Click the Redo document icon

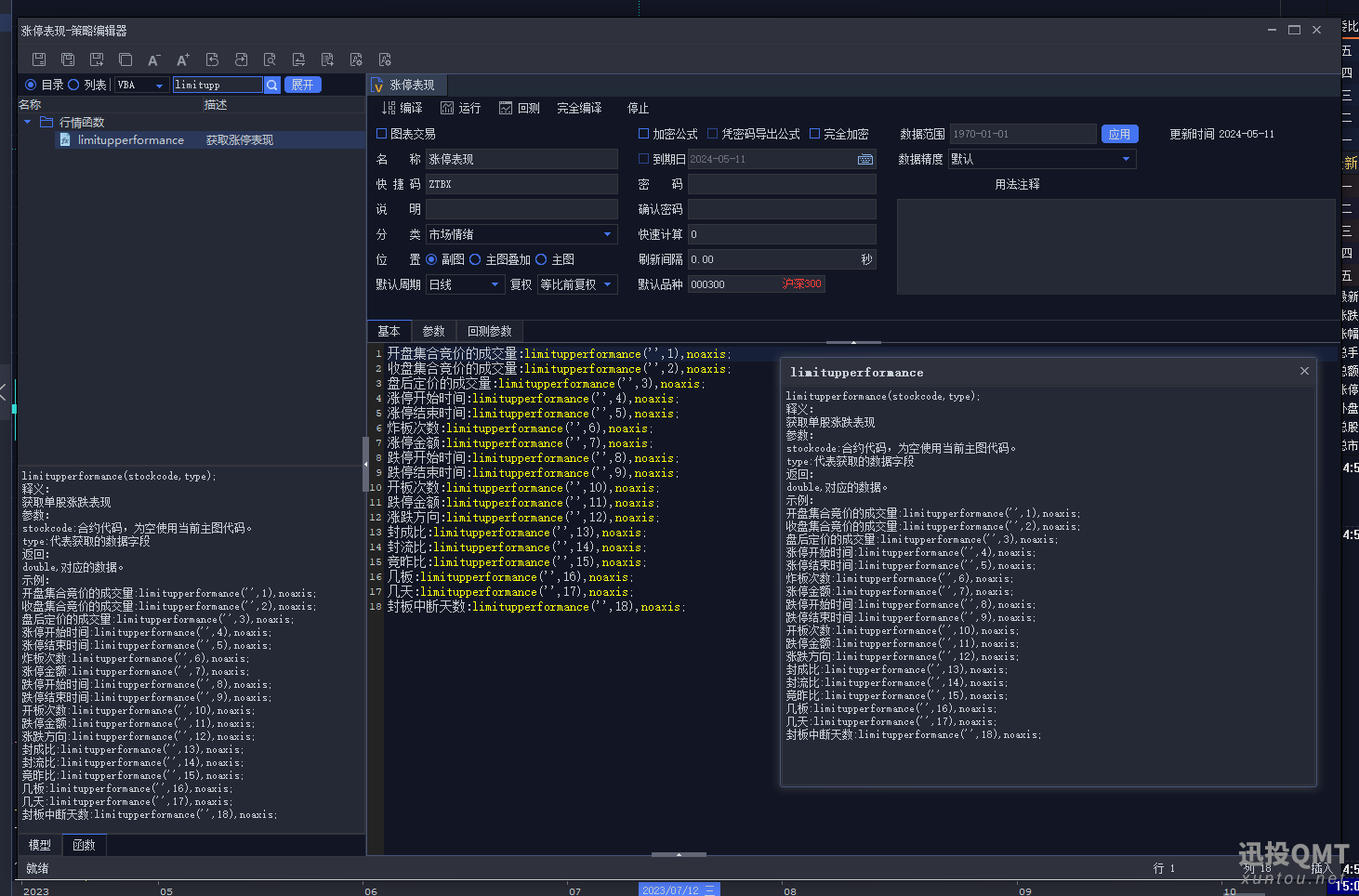tap(241, 59)
